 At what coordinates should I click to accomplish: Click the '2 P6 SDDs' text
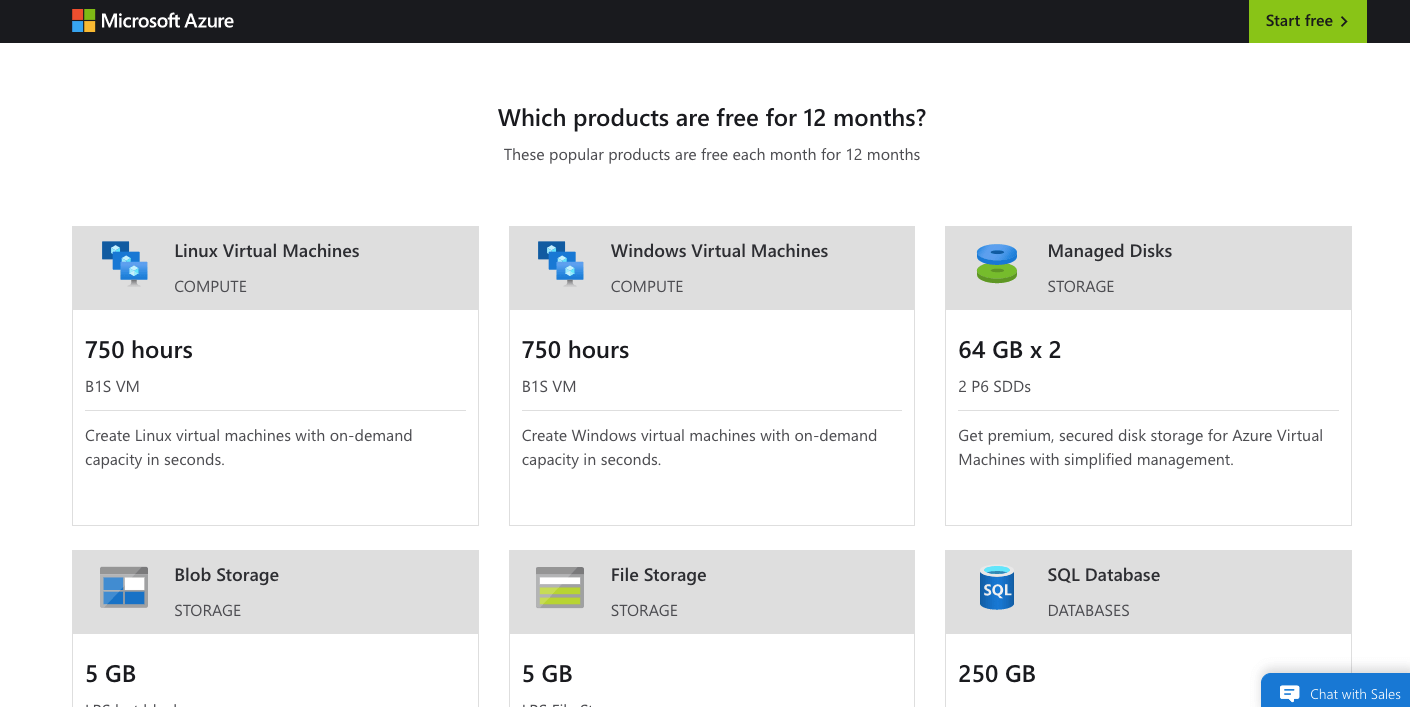[x=995, y=387]
